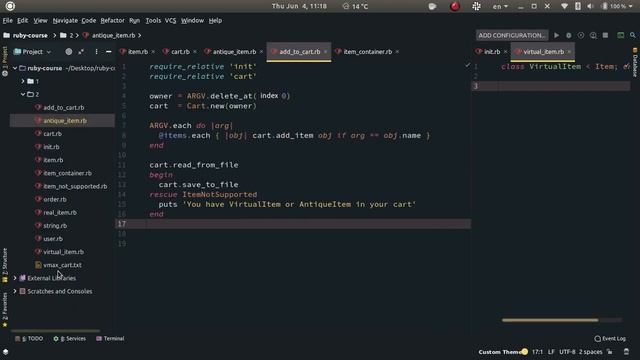640x360 pixels.
Task: Stop the running process via the square icon
Action: tap(605, 36)
